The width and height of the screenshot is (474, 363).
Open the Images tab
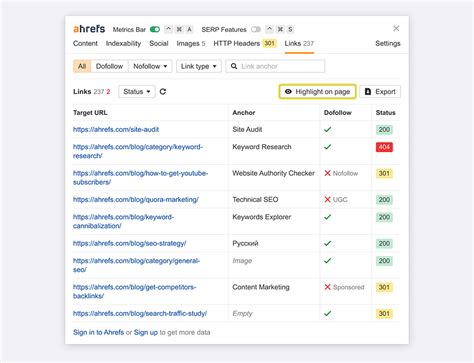(191, 43)
